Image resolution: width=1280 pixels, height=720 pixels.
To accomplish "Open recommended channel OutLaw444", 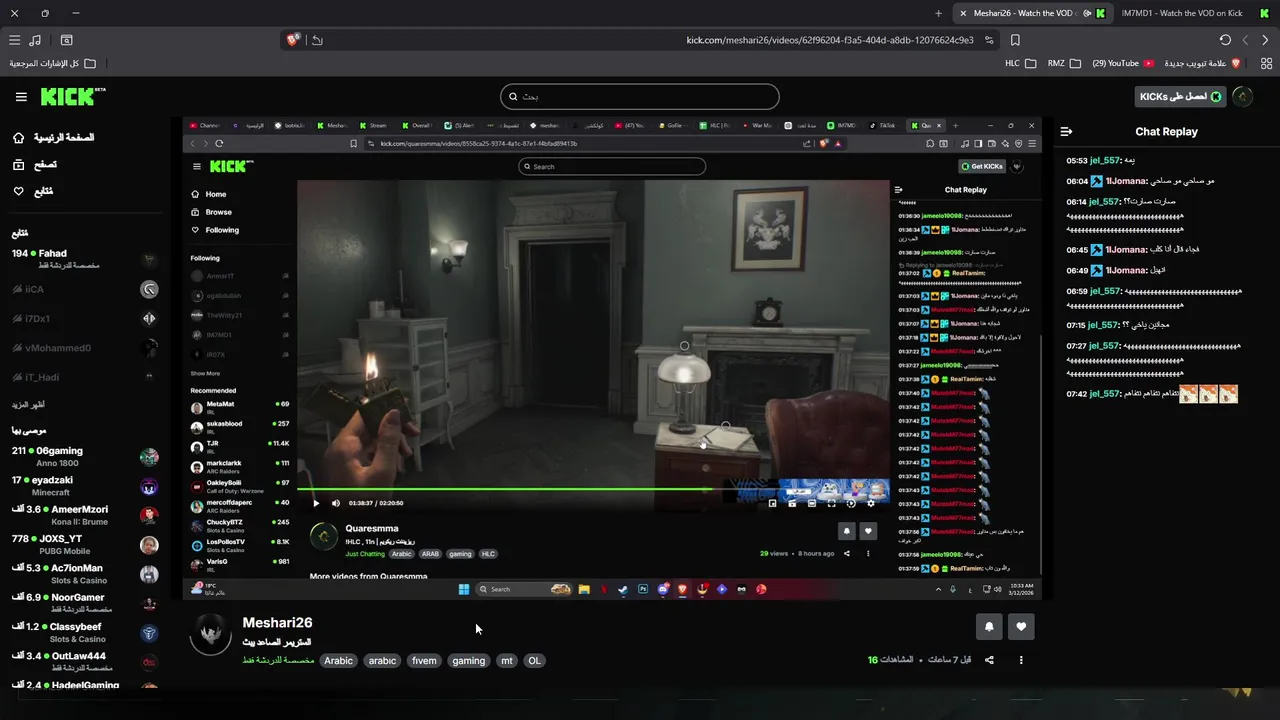I will coord(85,662).
